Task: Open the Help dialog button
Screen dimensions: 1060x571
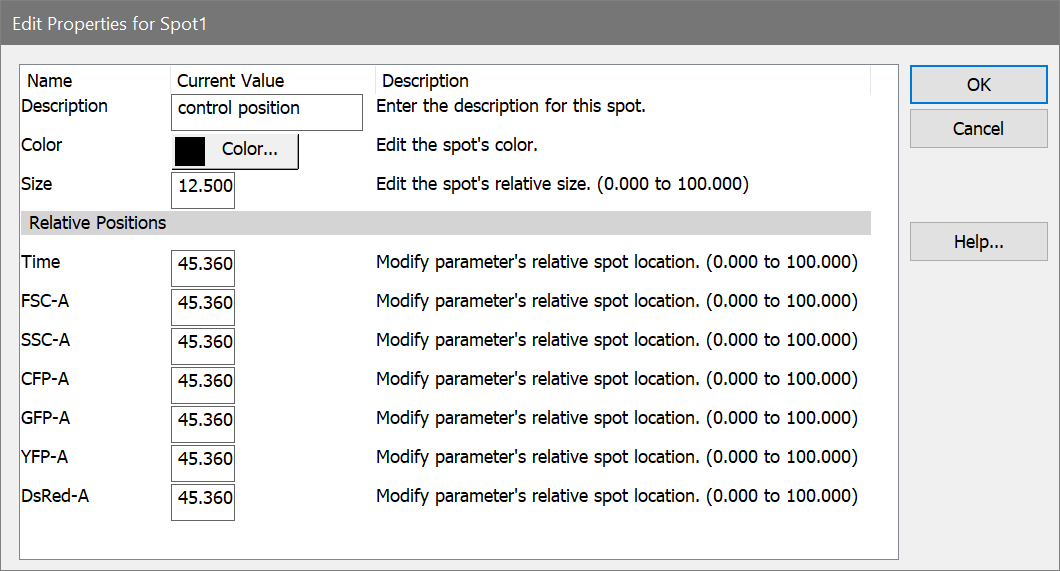Action: pos(978,242)
